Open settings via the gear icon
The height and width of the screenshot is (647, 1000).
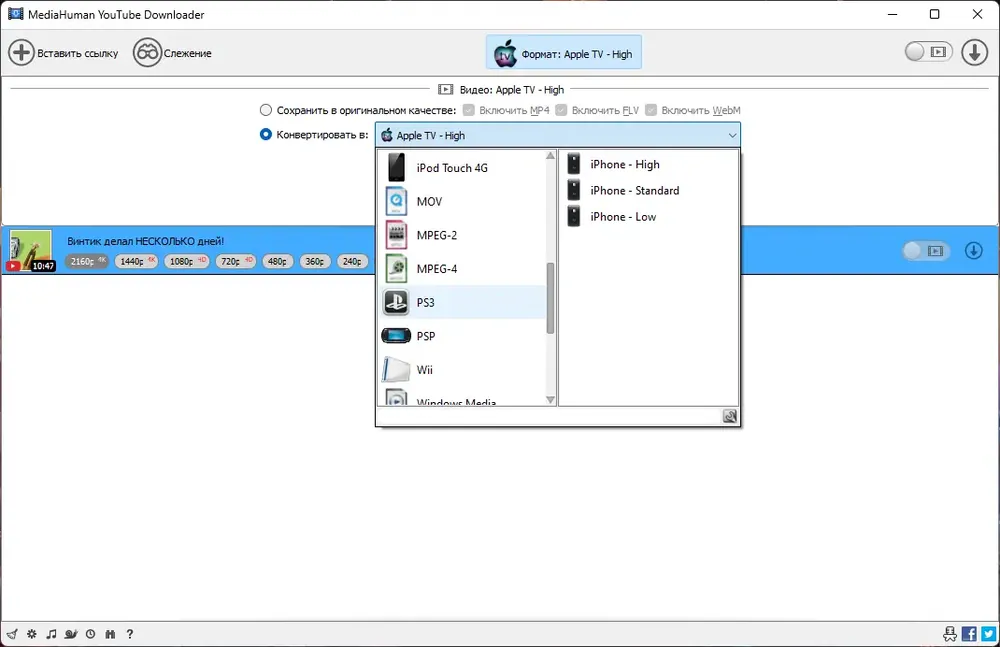pos(32,634)
